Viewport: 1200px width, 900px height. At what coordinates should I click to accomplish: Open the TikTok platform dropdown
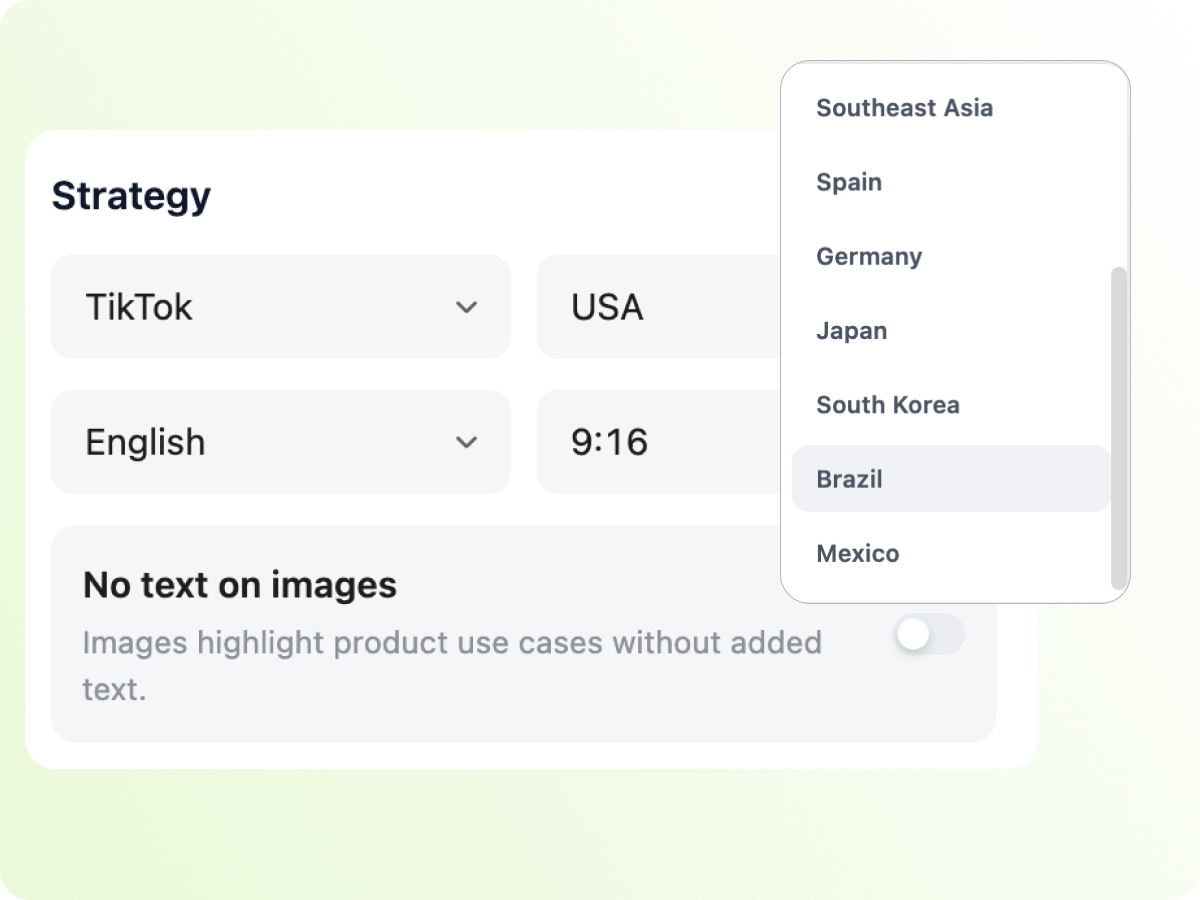(x=281, y=307)
